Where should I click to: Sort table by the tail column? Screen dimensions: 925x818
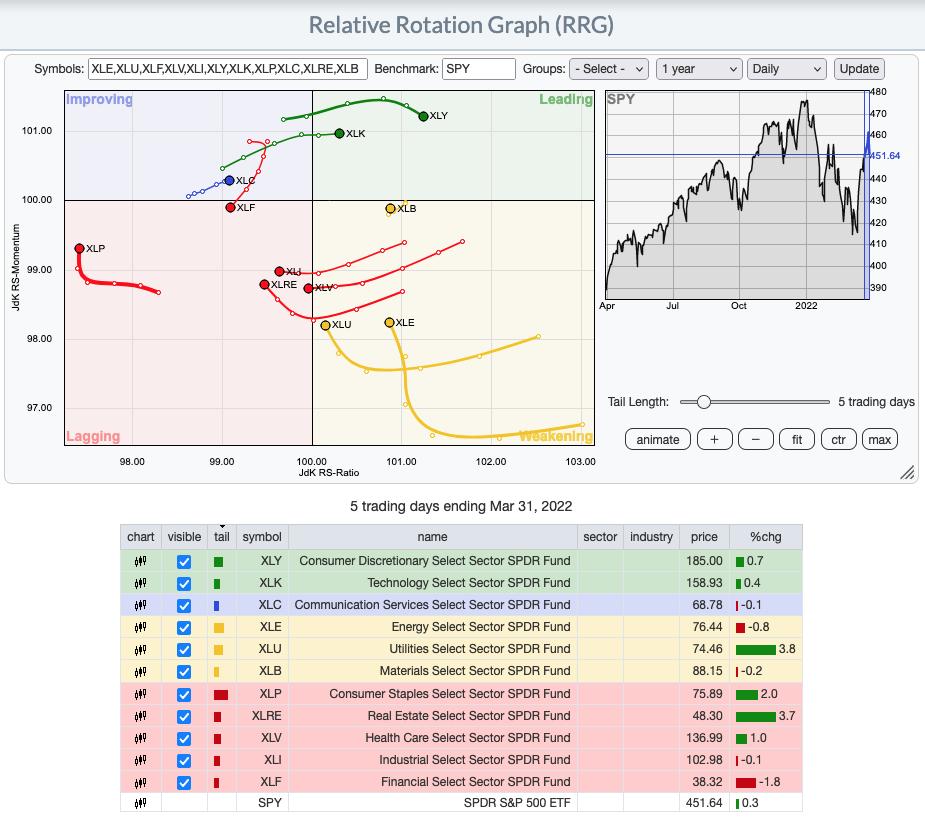pyautogui.click(x=222, y=537)
